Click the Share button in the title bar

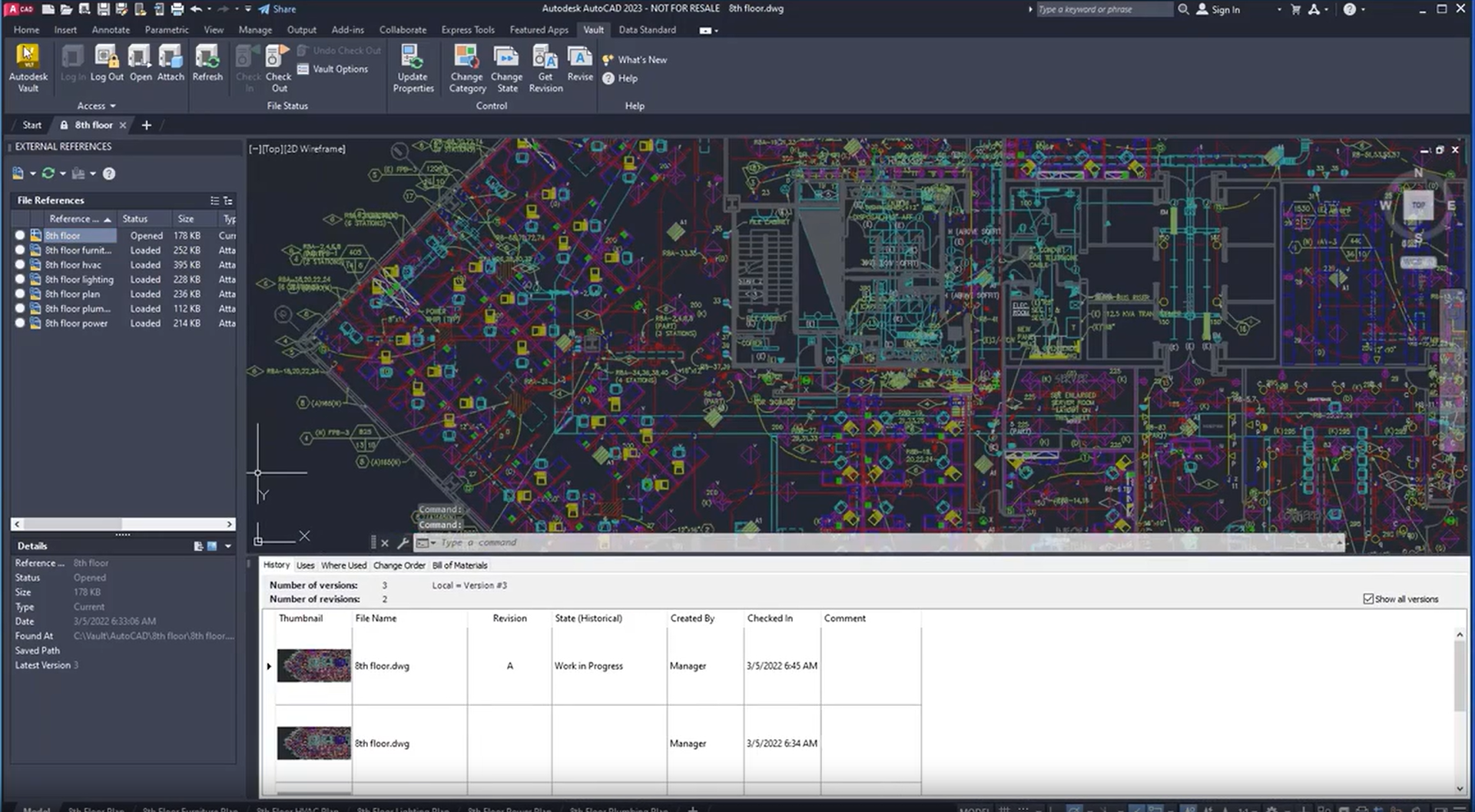(277, 9)
